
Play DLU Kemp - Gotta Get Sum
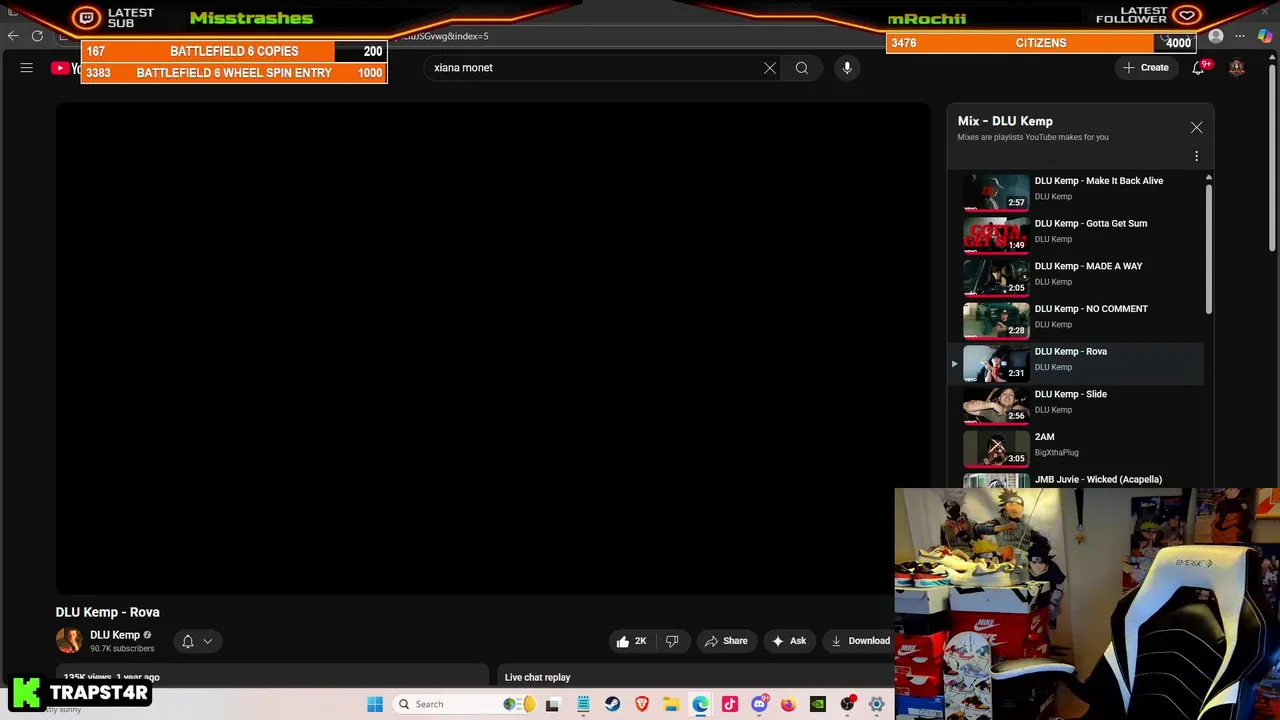pyautogui.click(x=1090, y=224)
